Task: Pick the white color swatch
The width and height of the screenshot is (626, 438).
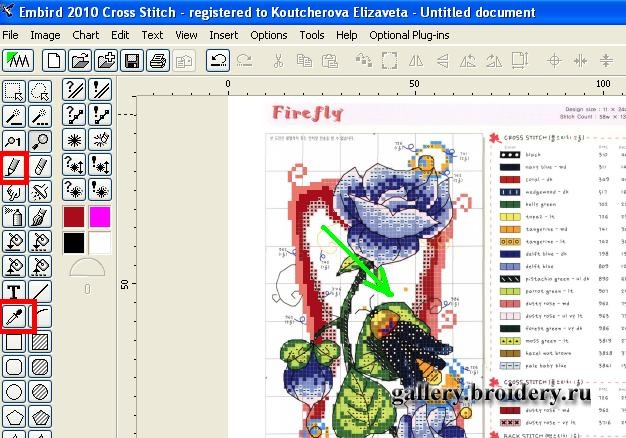Action: click(100, 243)
